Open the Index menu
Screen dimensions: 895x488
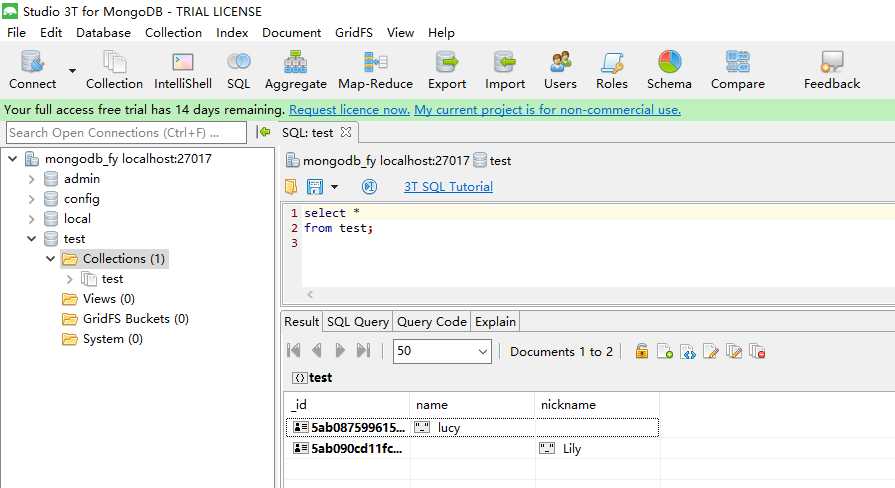232,33
